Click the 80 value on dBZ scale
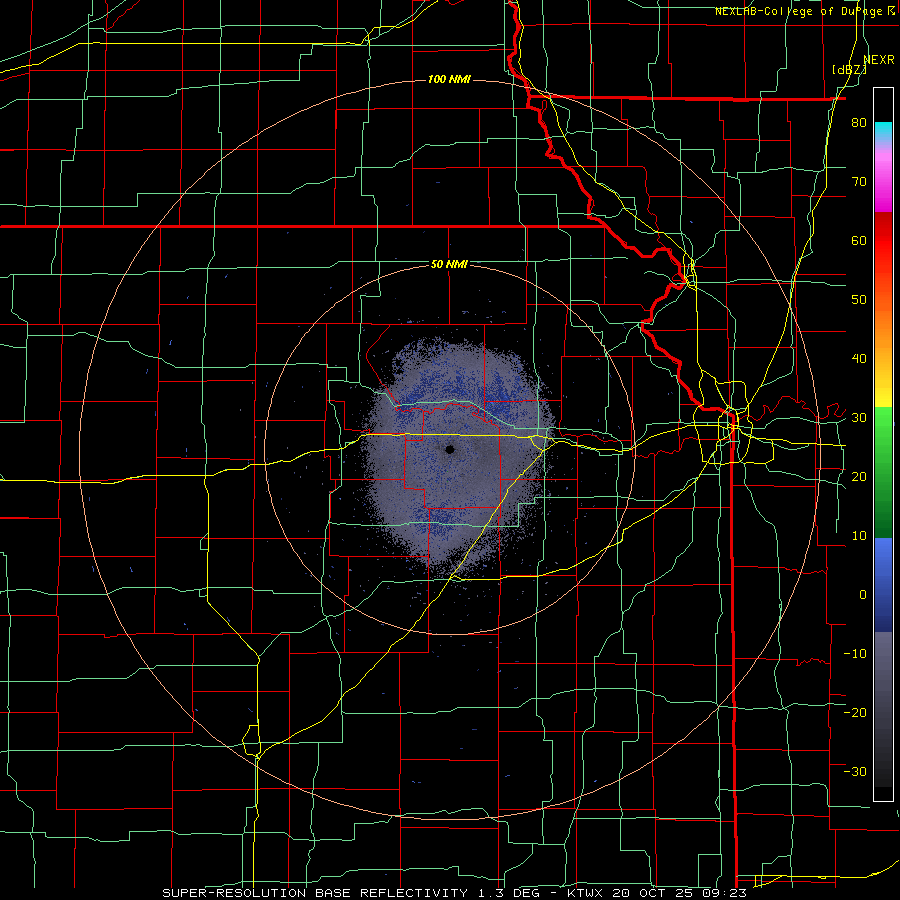This screenshot has width=900, height=900. tap(859, 123)
